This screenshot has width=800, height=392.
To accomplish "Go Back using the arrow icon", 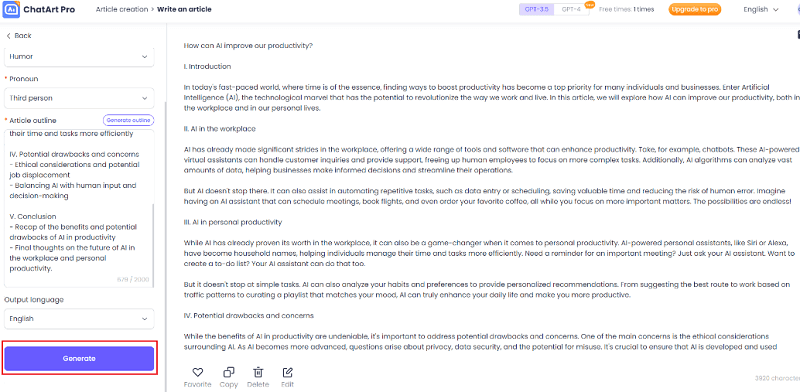I will point(9,36).
